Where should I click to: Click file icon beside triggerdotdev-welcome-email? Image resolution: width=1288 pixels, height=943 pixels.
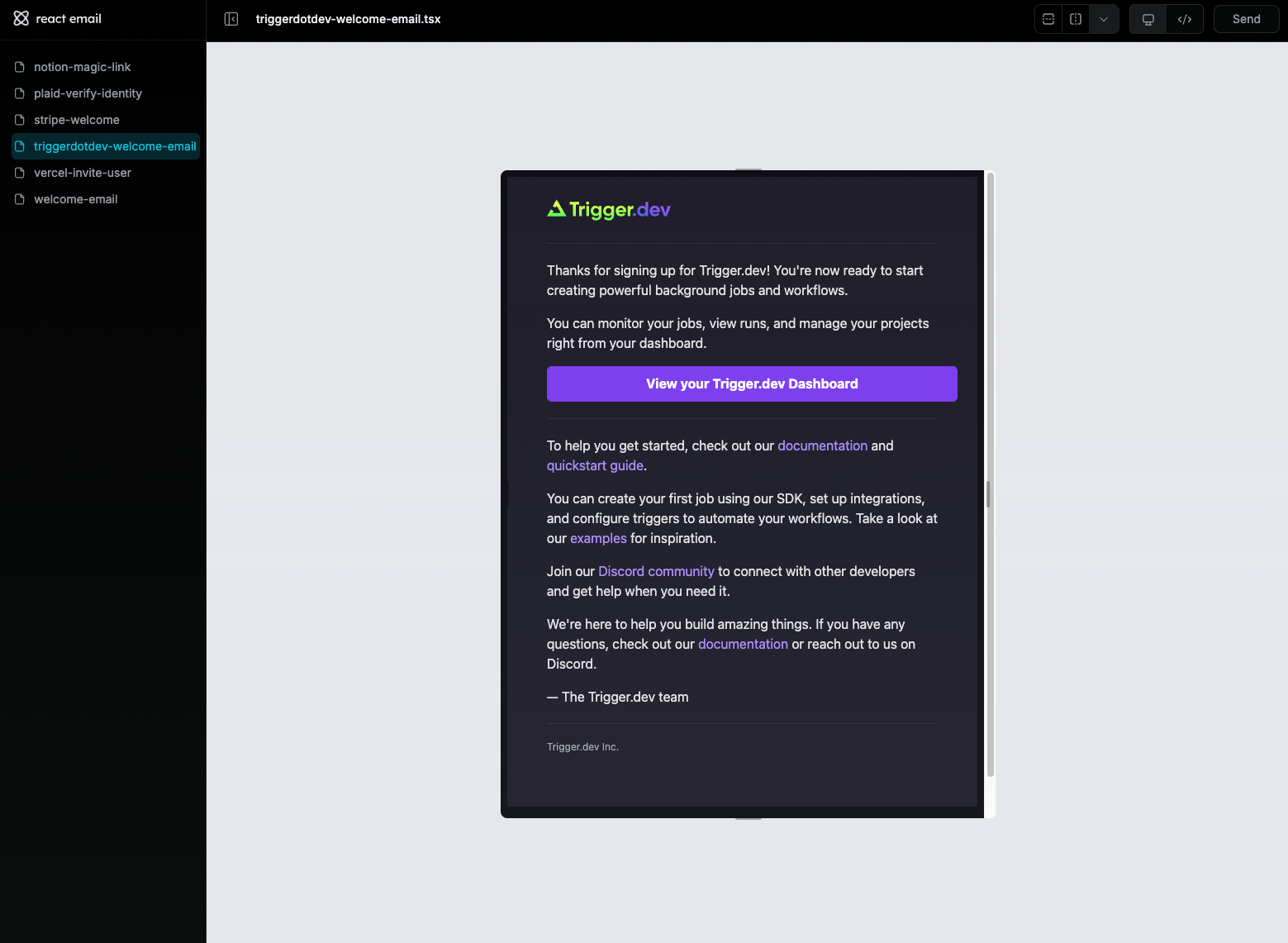click(x=20, y=146)
